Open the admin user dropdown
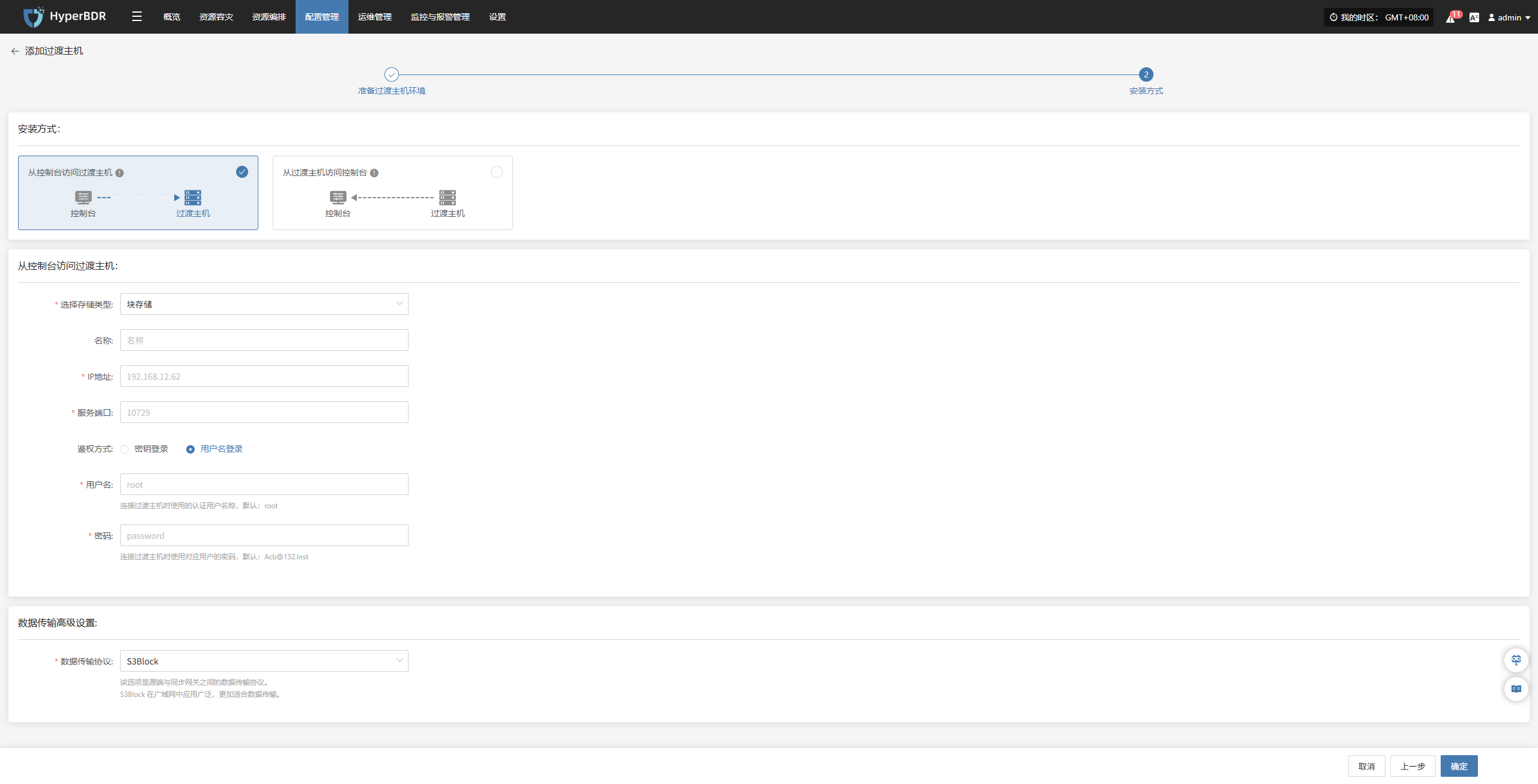This screenshot has width=1538, height=784. (x=1509, y=17)
